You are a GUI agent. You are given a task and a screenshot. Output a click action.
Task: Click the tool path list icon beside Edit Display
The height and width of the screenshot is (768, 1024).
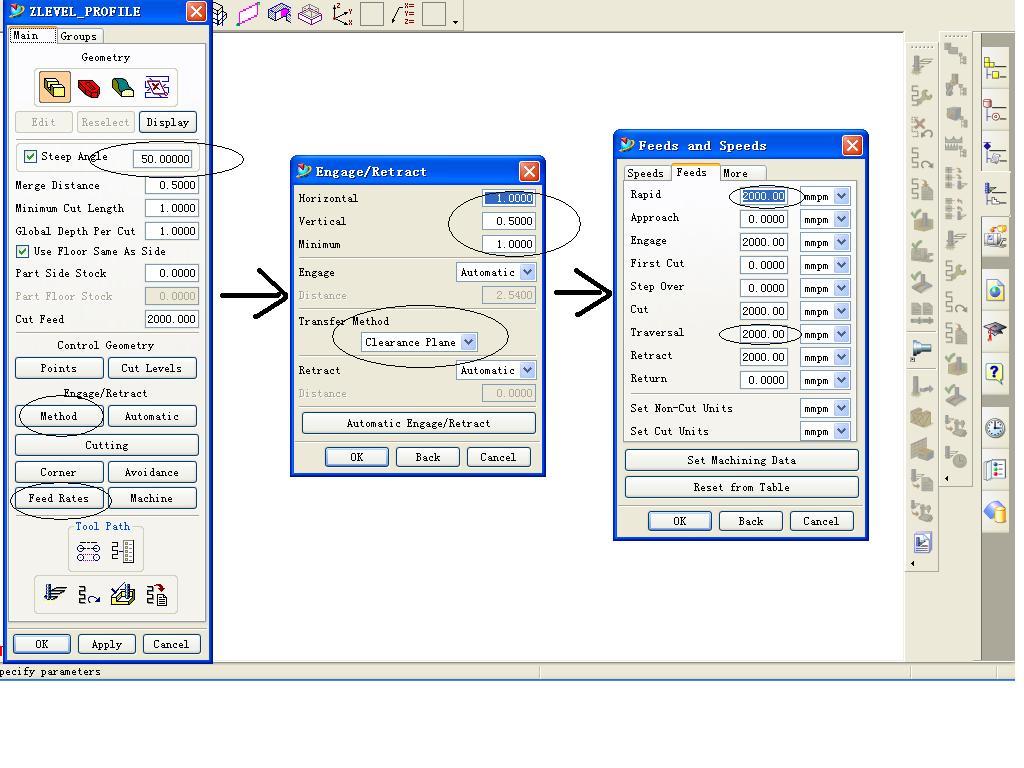tap(122, 552)
